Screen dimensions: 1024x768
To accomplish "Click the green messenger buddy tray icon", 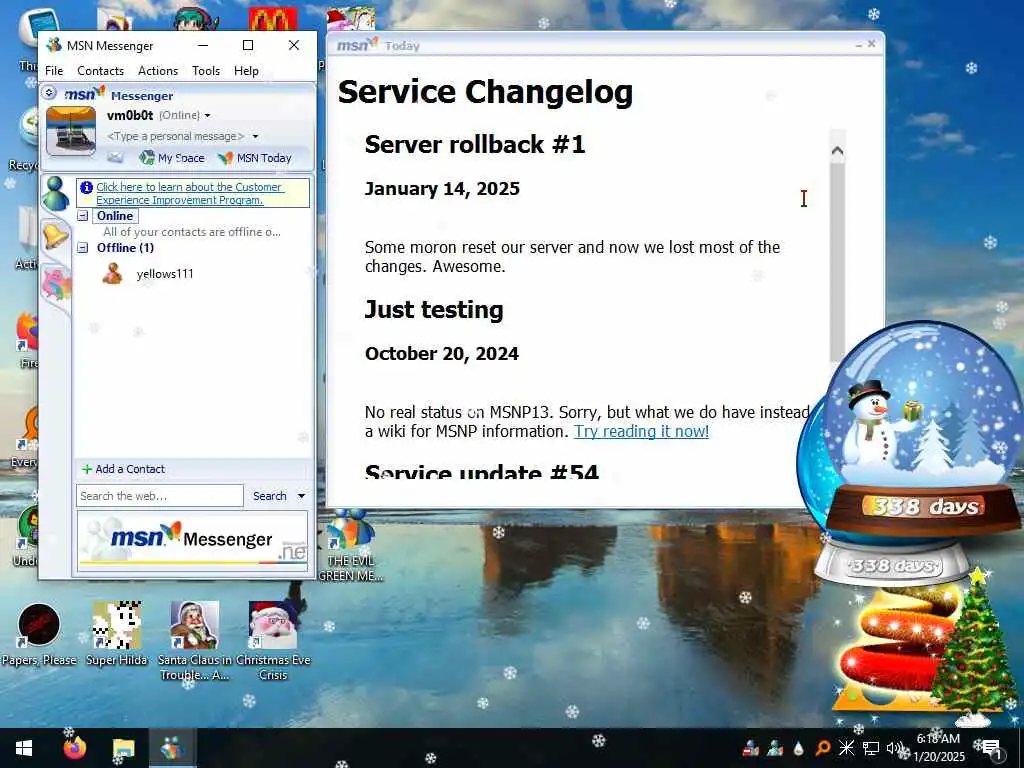I will [x=775, y=748].
